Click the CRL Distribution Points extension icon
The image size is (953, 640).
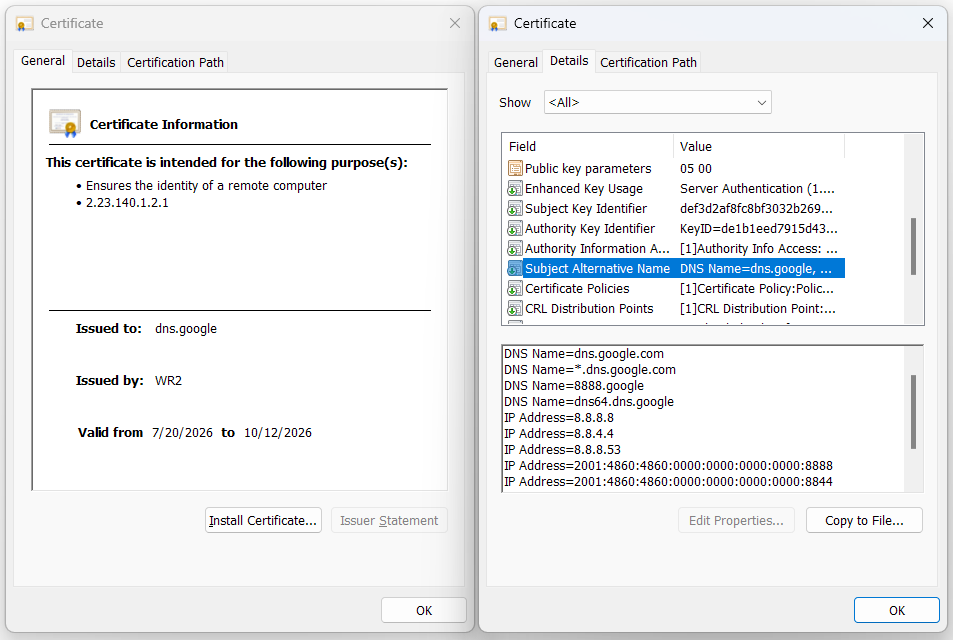pyautogui.click(x=515, y=309)
